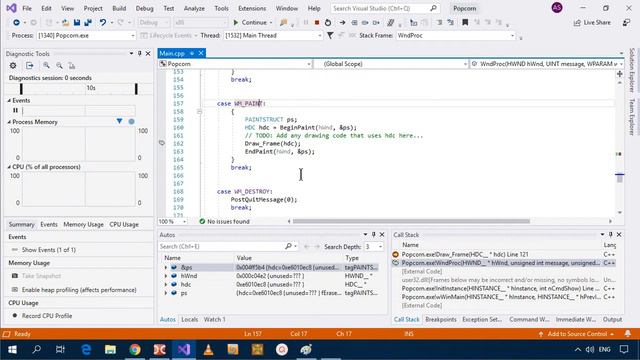This screenshot has width=640, height=360.
Task: Click the Diagnostic Tools zoom out icon
Action: (x=60, y=65)
